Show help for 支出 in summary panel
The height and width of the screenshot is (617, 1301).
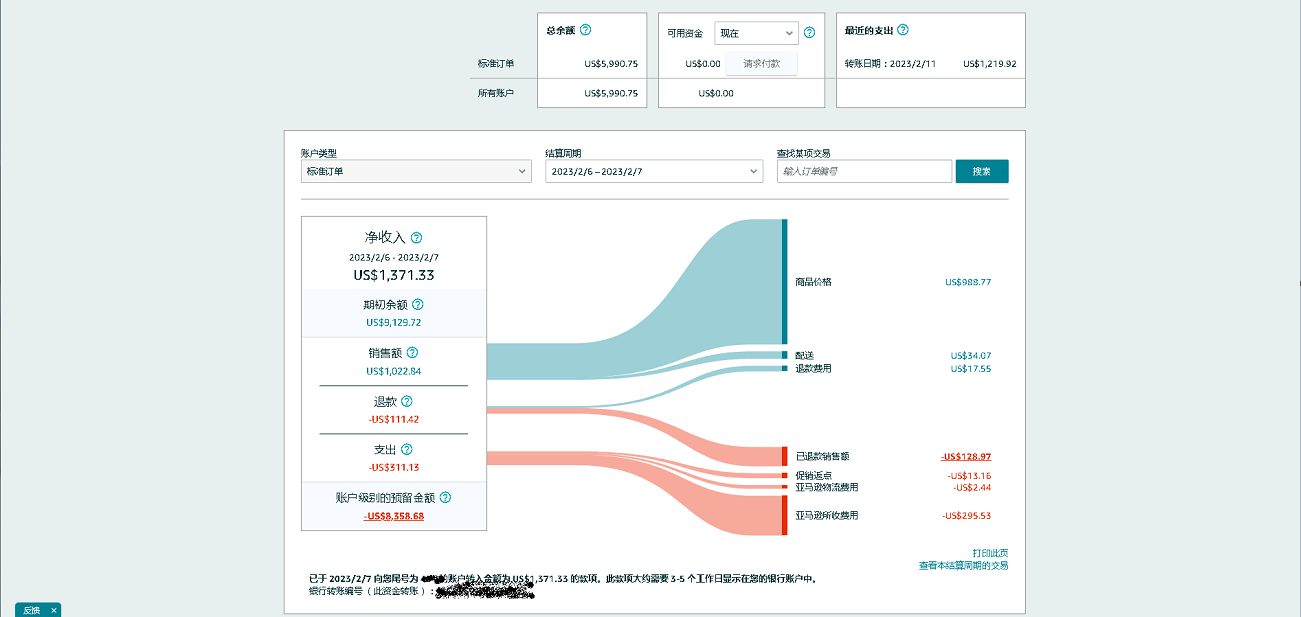pos(406,450)
